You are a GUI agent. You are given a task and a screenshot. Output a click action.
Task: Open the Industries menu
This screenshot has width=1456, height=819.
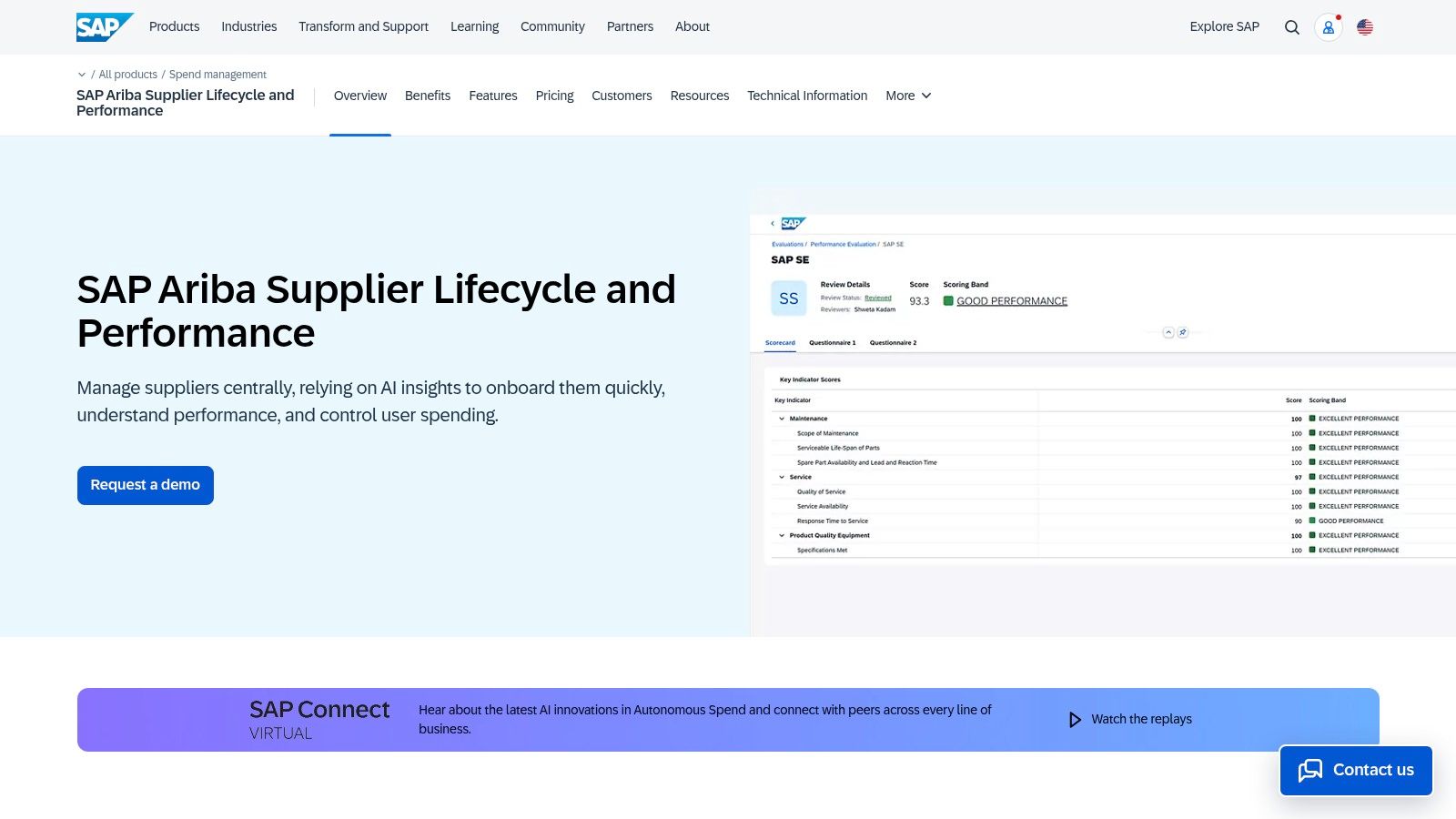tap(248, 26)
